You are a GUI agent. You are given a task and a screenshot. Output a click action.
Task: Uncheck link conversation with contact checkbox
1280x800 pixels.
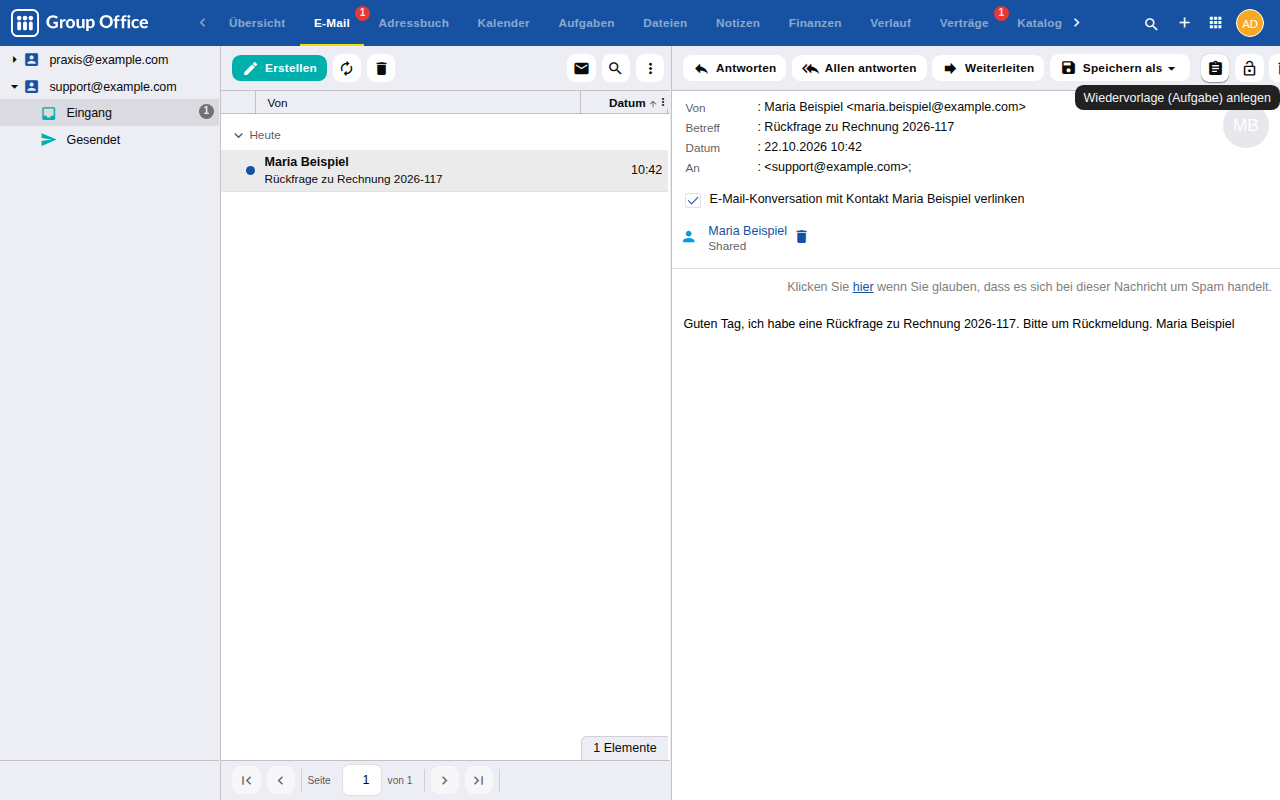693,200
